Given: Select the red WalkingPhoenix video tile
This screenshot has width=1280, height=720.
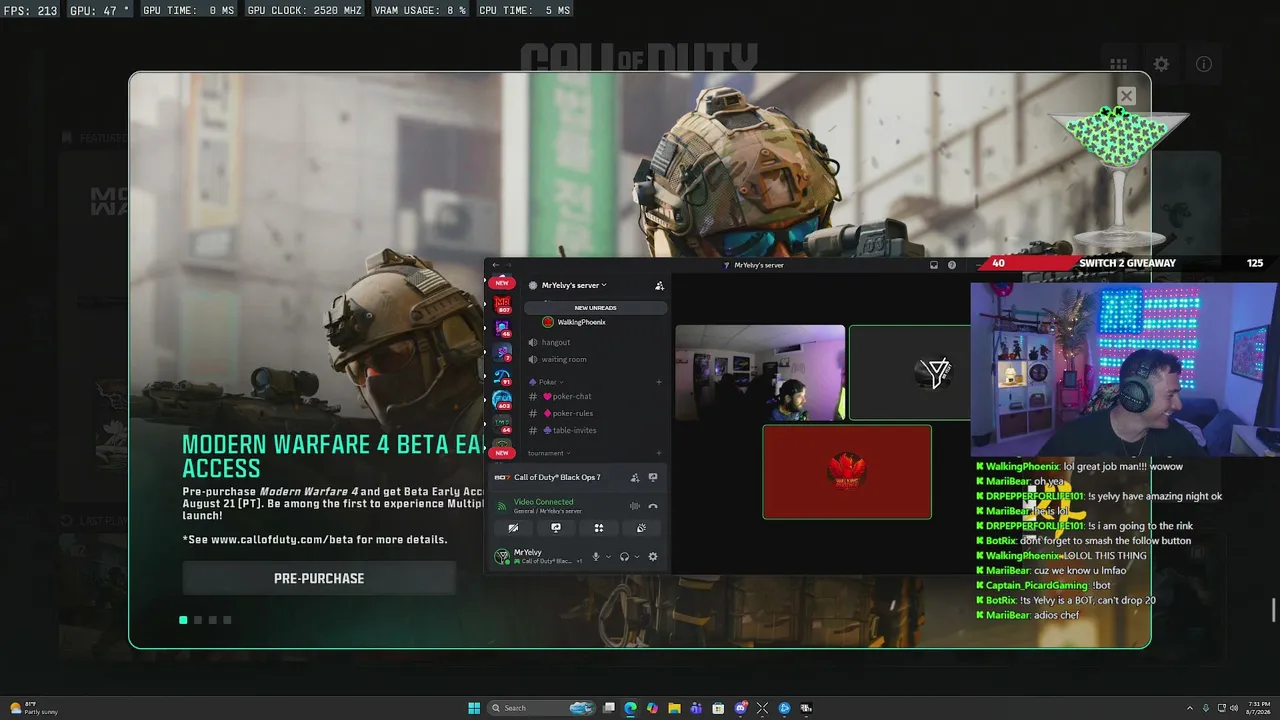Looking at the screenshot, I should click(x=847, y=472).
